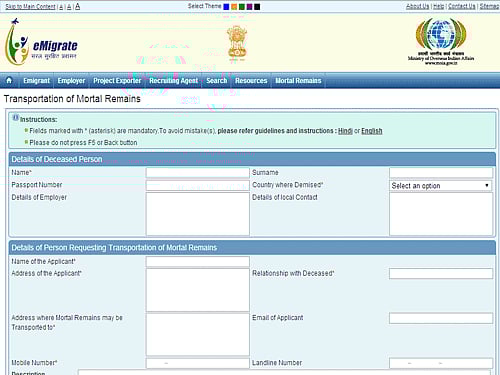
Task: Focus the Name of the Applicant field
Action: coord(197,262)
